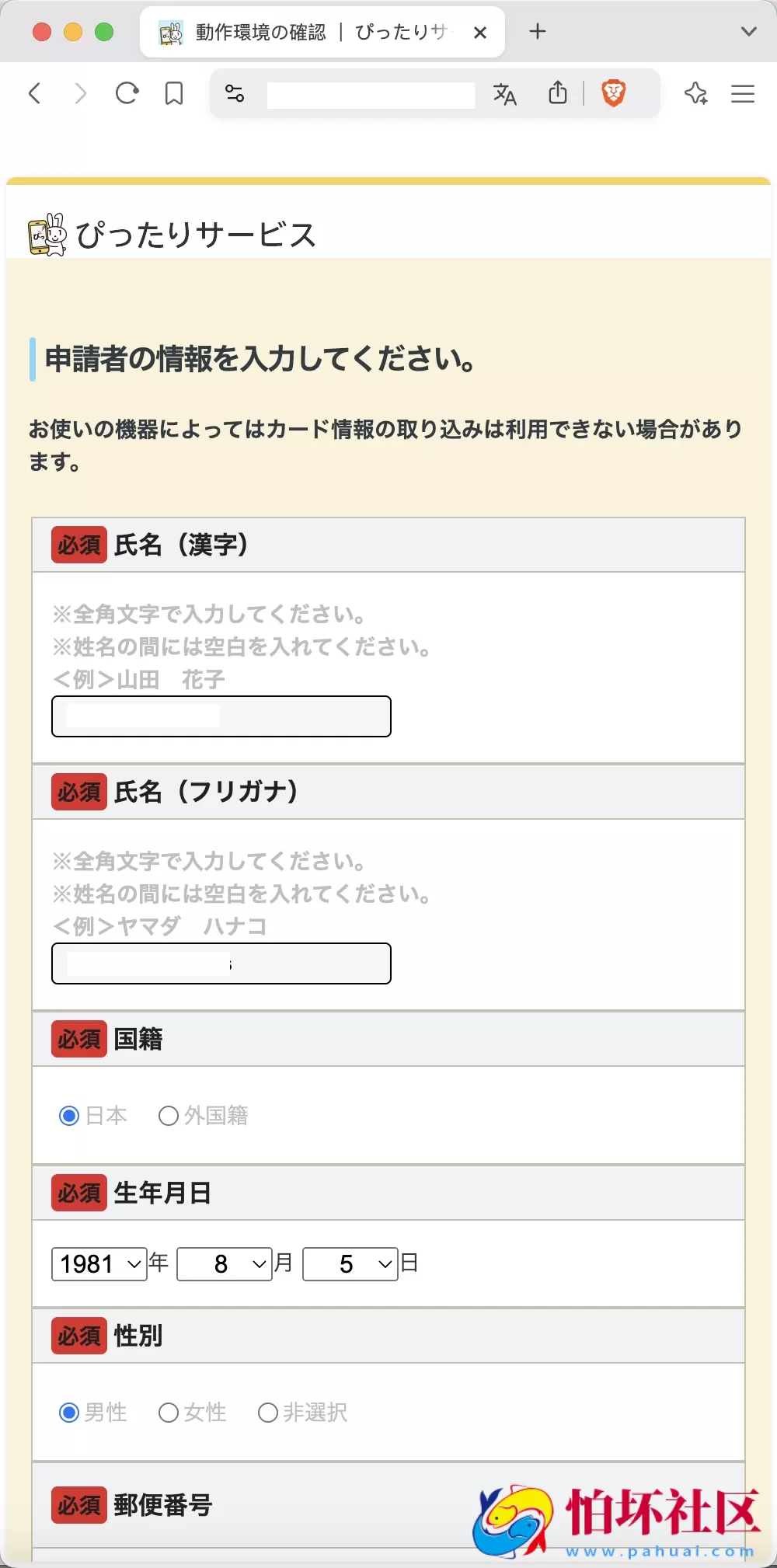Viewport: 777px width, 1568px height.
Task: Click the 氏名（漢字）text input field
Action: coord(221,716)
